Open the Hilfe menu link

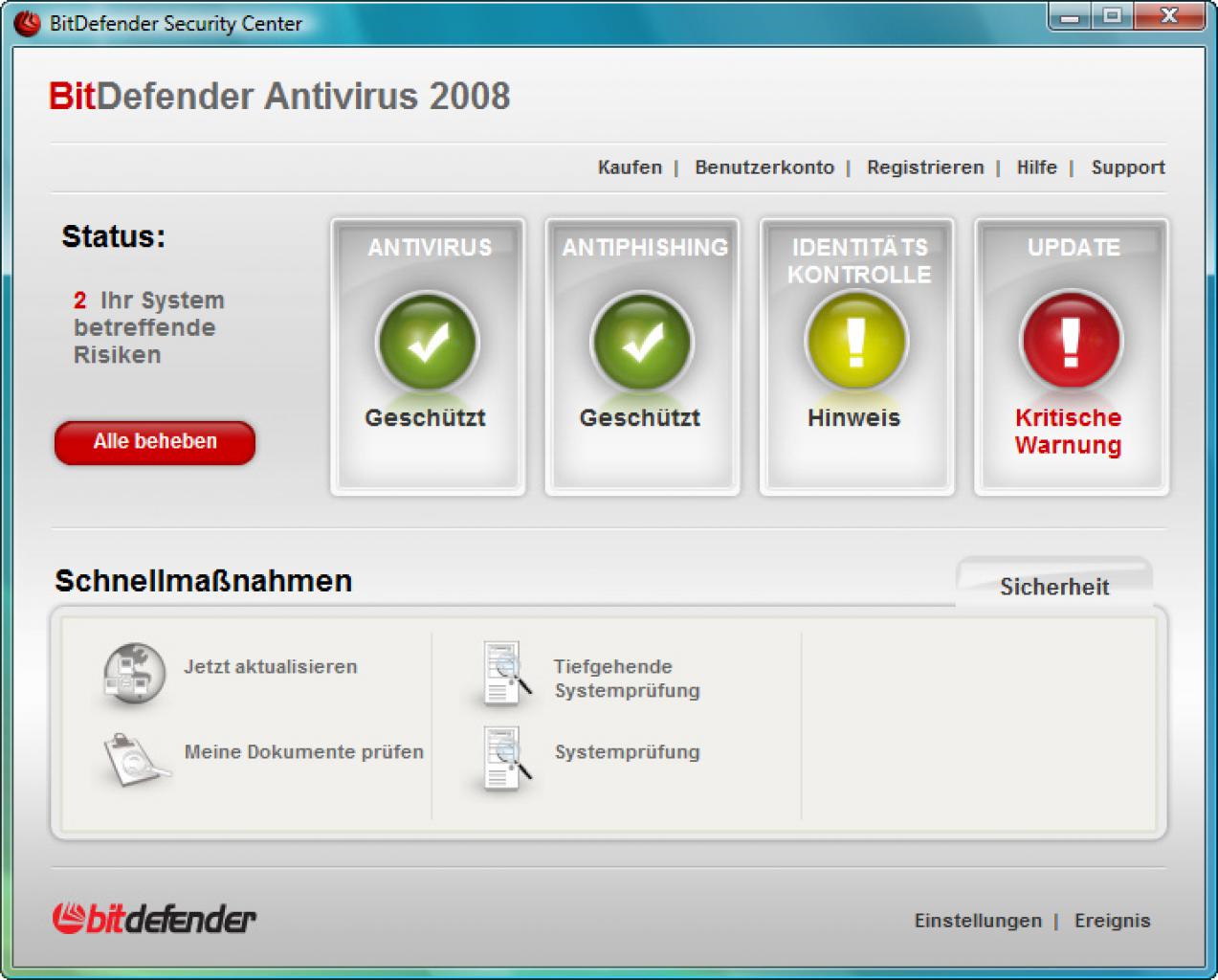tap(1036, 167)
